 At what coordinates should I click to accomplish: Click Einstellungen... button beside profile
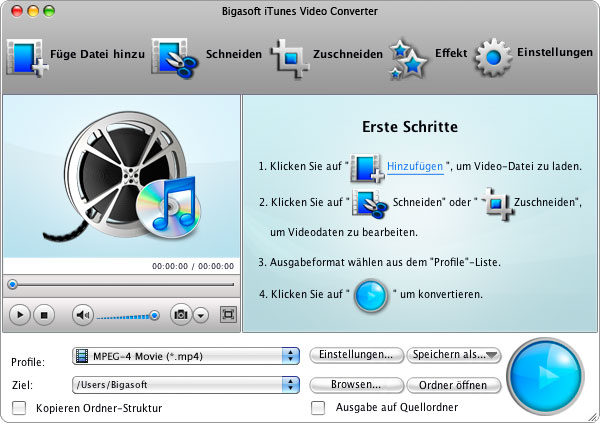click(356, 354)
